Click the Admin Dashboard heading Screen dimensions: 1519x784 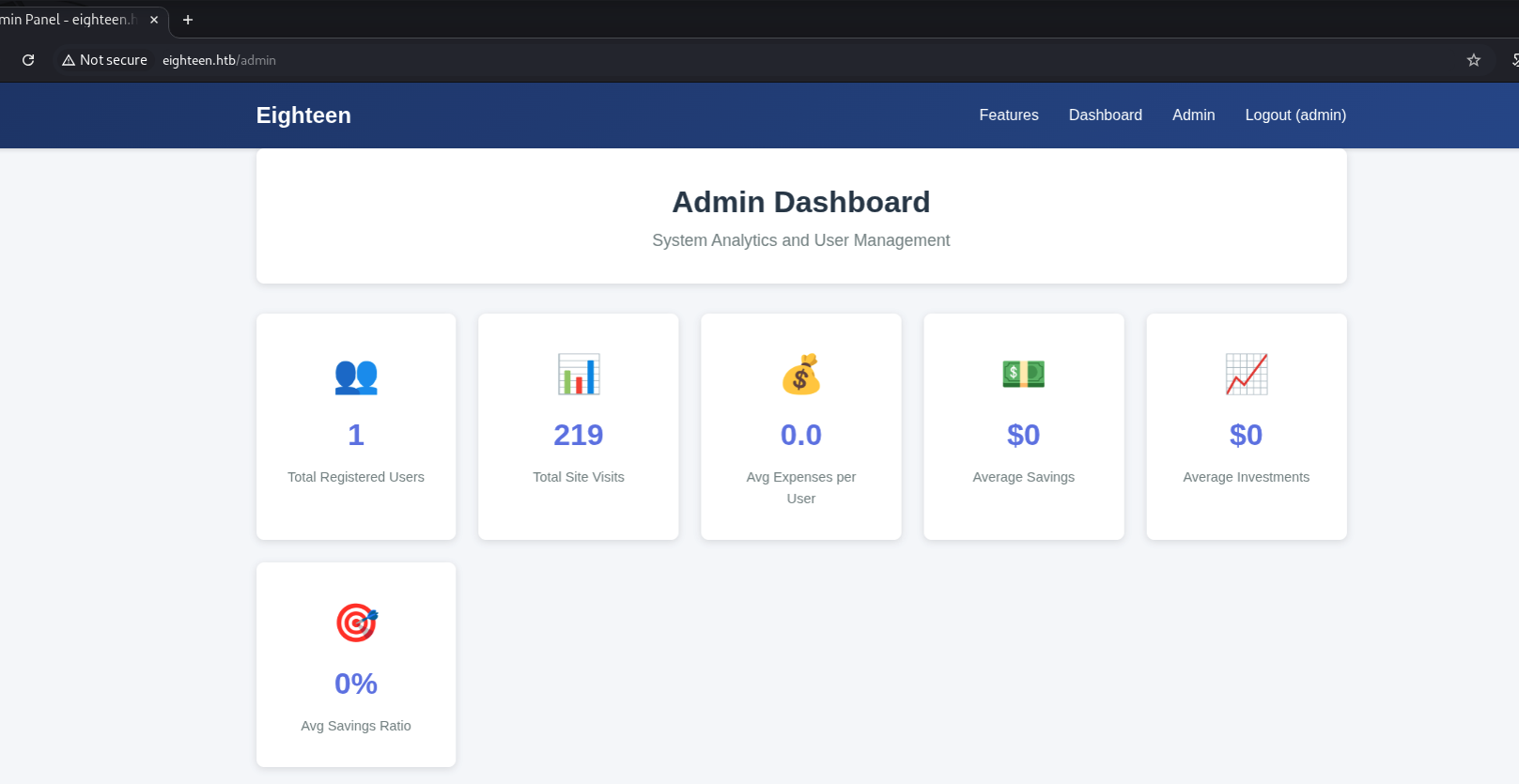click(800, 202)
